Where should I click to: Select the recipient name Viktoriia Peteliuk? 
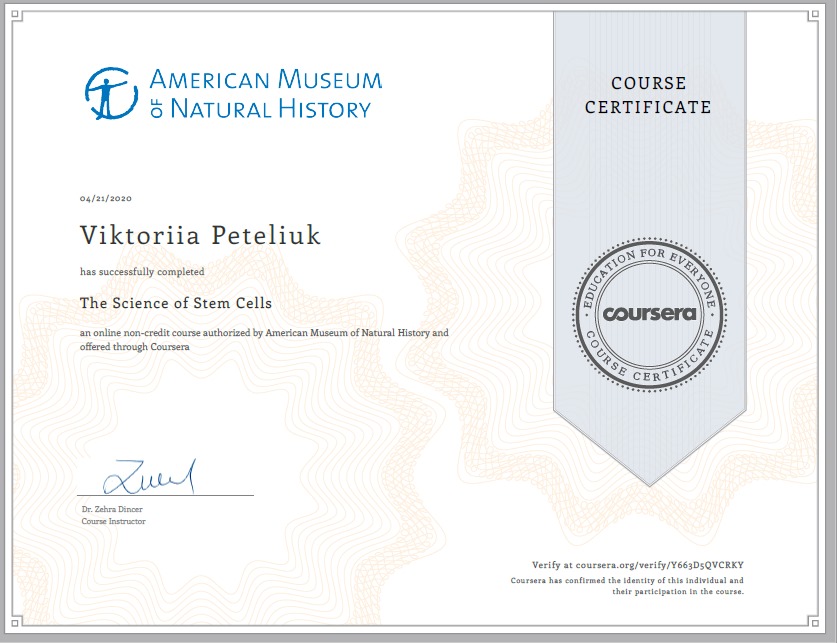(x=200, y=235)
